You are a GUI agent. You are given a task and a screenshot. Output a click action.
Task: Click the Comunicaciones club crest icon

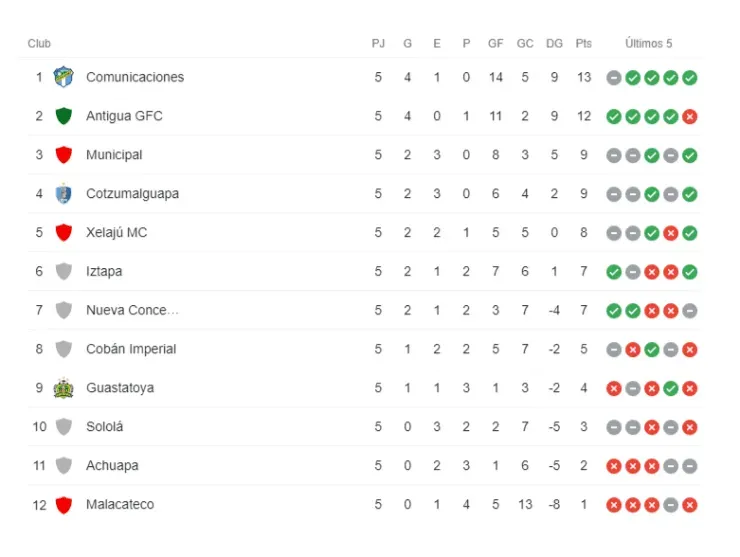pos(64,77)
